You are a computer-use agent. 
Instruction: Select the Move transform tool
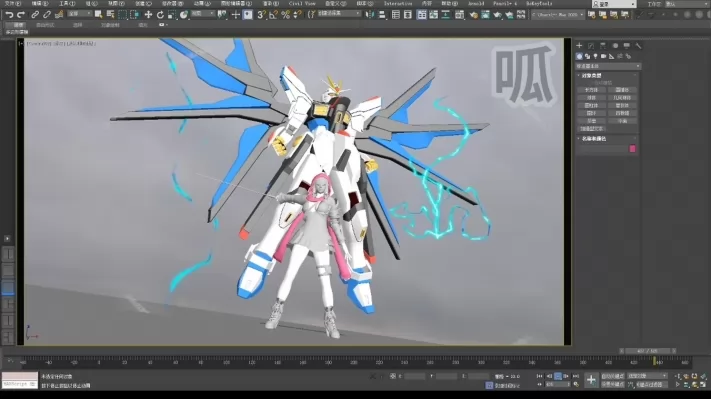click(148, 15)
